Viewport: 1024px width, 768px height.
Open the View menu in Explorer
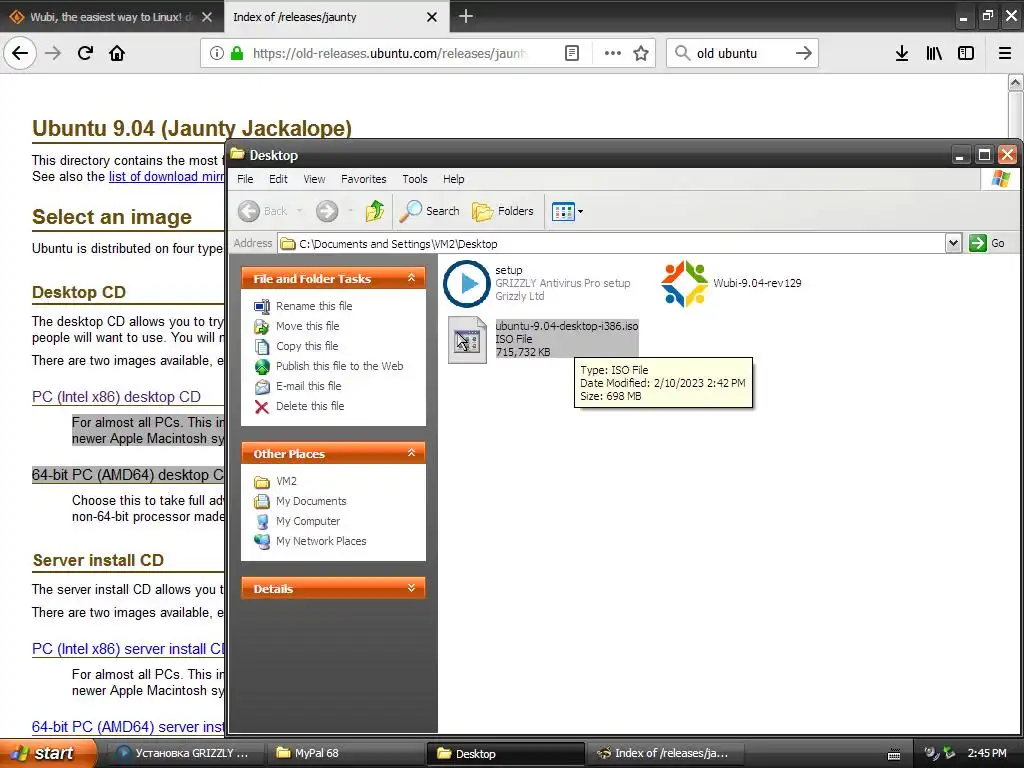point(314,179)
